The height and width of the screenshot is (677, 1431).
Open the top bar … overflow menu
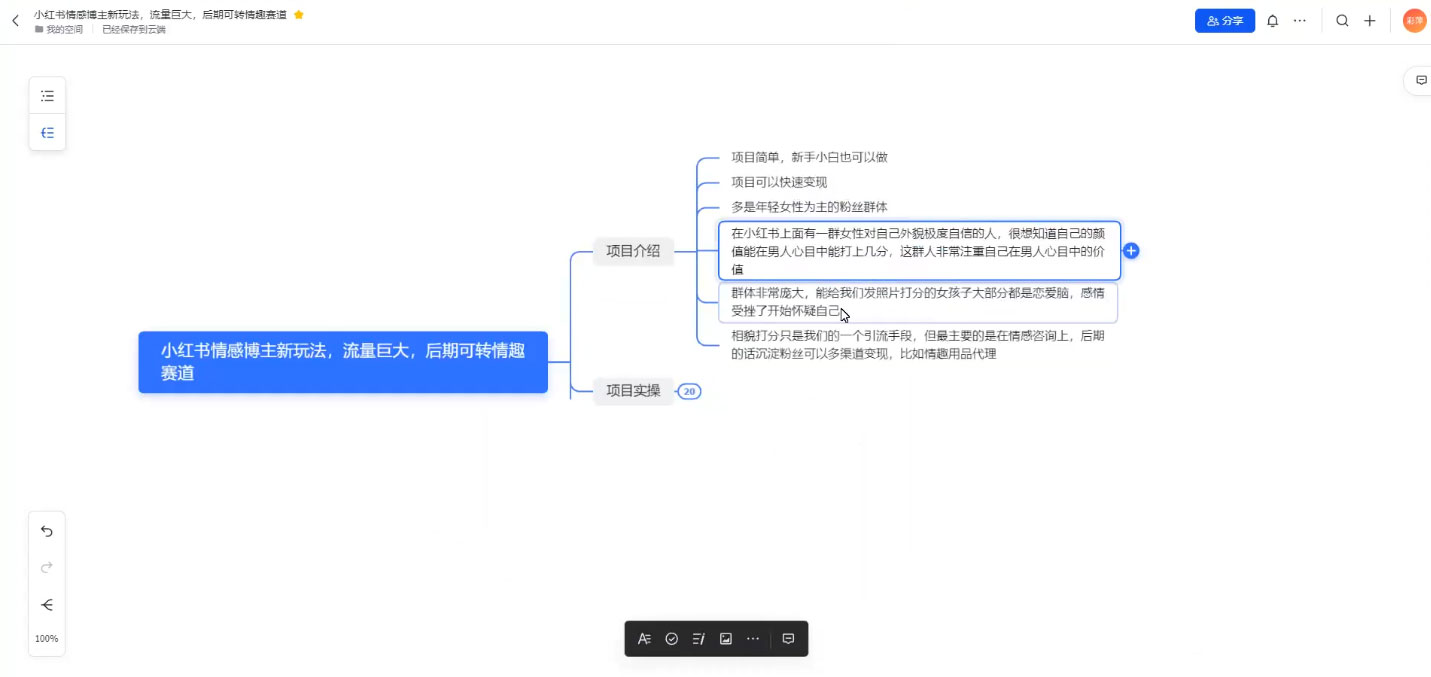coord(1300,20)
